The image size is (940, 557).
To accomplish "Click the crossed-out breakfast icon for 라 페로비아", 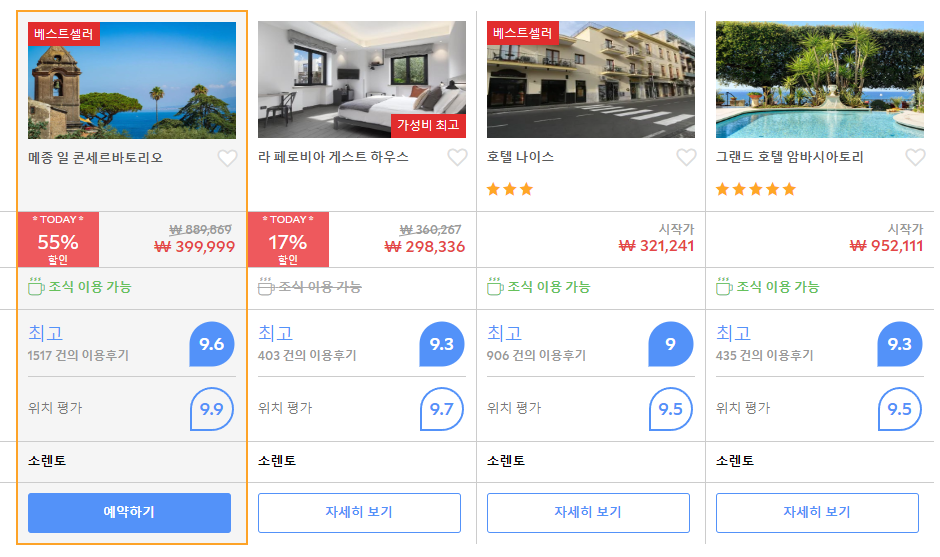I will 266,287.
